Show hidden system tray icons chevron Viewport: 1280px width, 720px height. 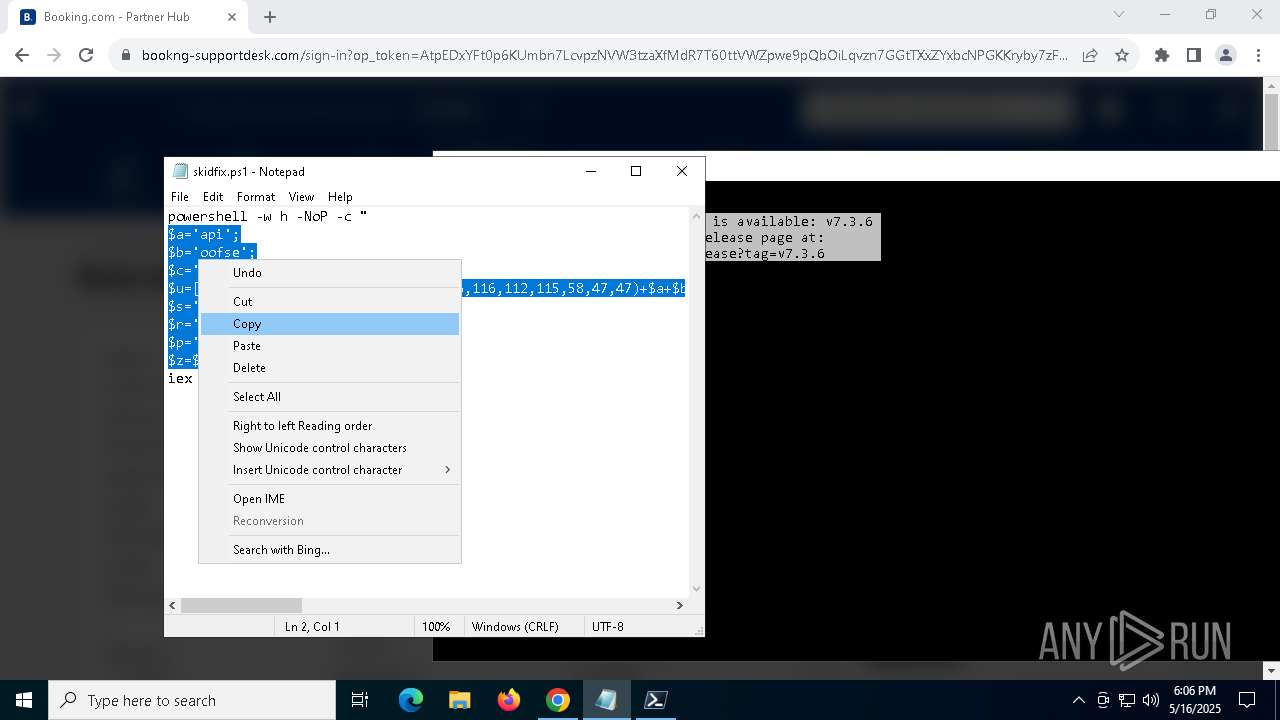(1078, 700)
